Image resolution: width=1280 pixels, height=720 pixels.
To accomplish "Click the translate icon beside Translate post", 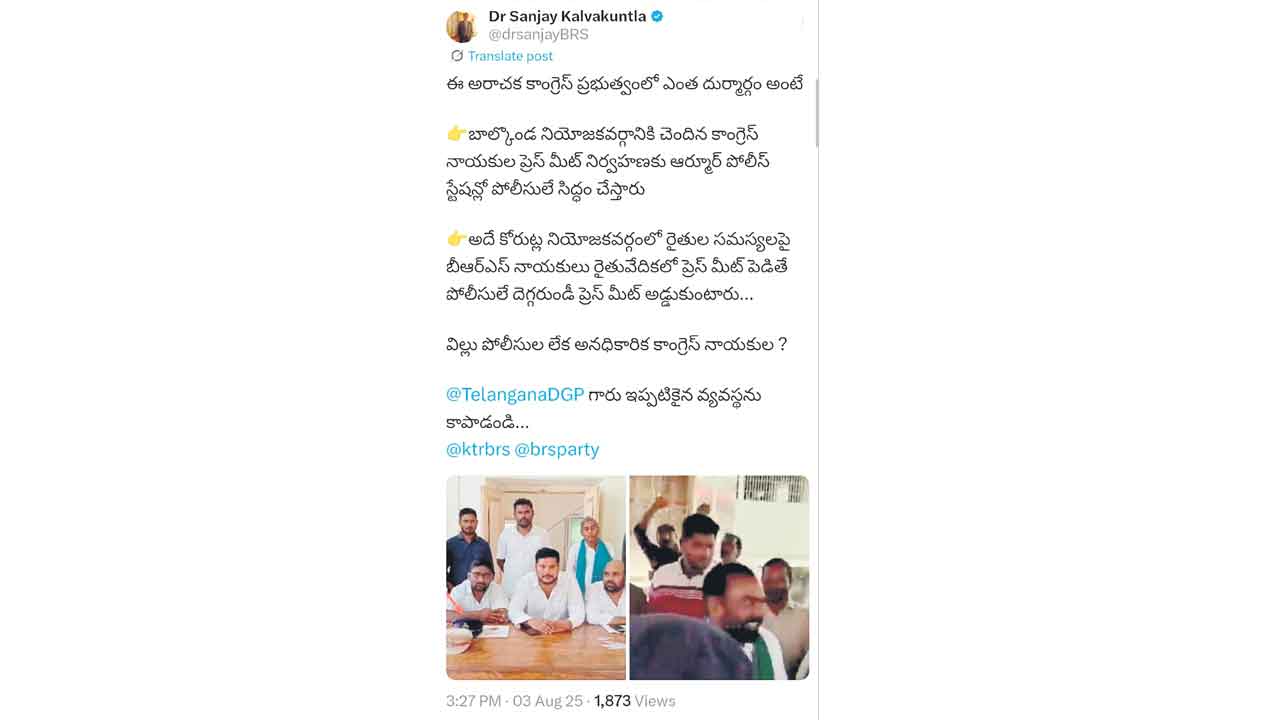I will coord(457,56).
